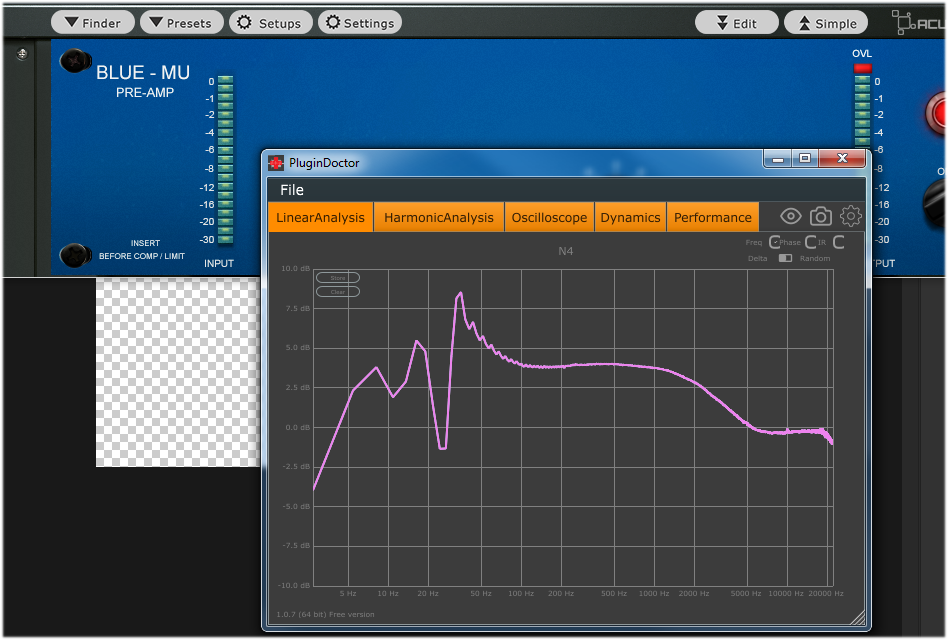Enable the Freq radio option
The height and width of the screenshot is (640, 948).
(x=774, y=242)
